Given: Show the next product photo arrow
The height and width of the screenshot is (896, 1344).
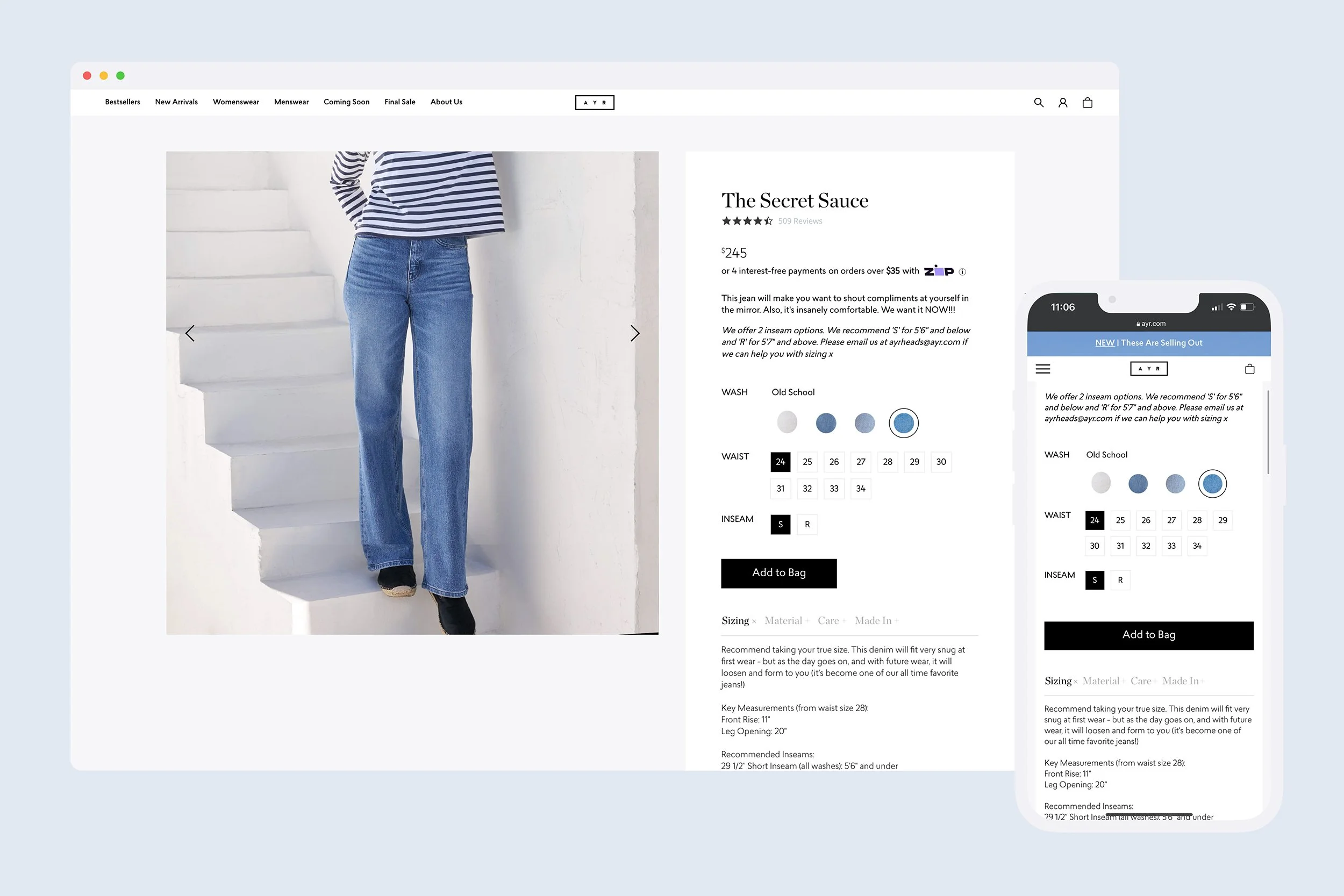Looking at the screenshot, I should tap(634, 333).
